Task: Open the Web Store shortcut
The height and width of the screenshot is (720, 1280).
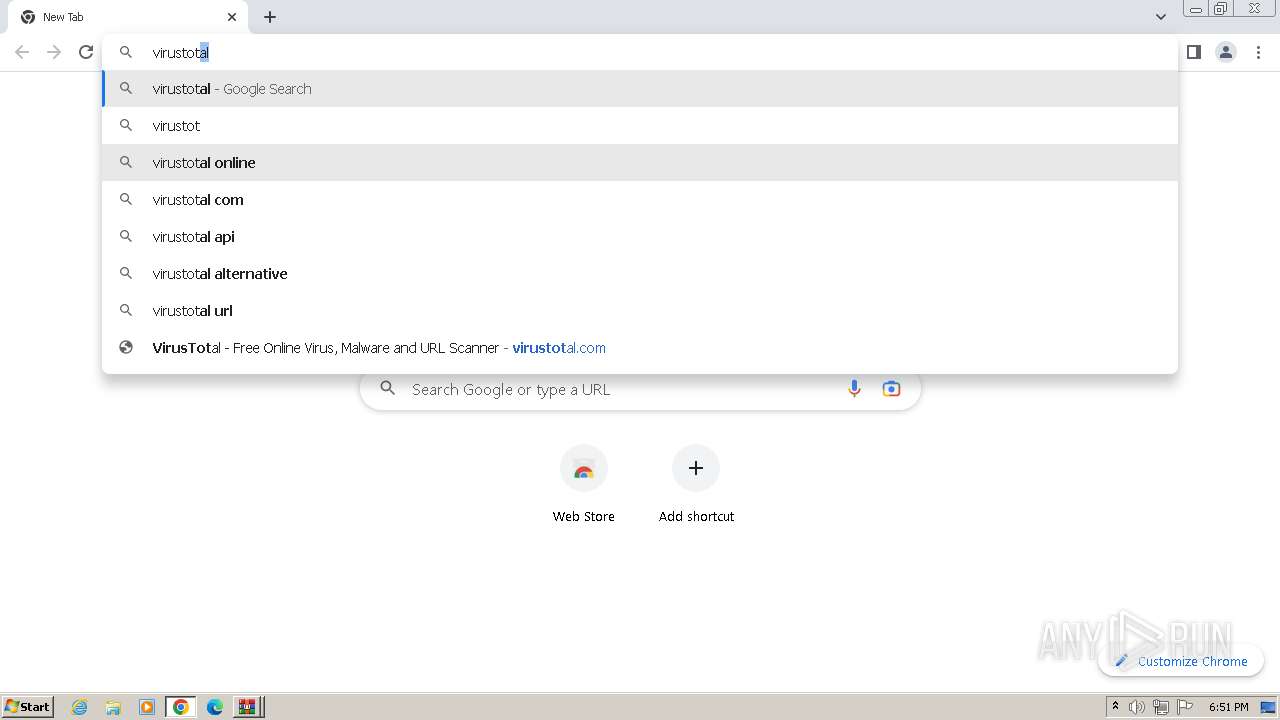Action: click(x=584, y=485)
